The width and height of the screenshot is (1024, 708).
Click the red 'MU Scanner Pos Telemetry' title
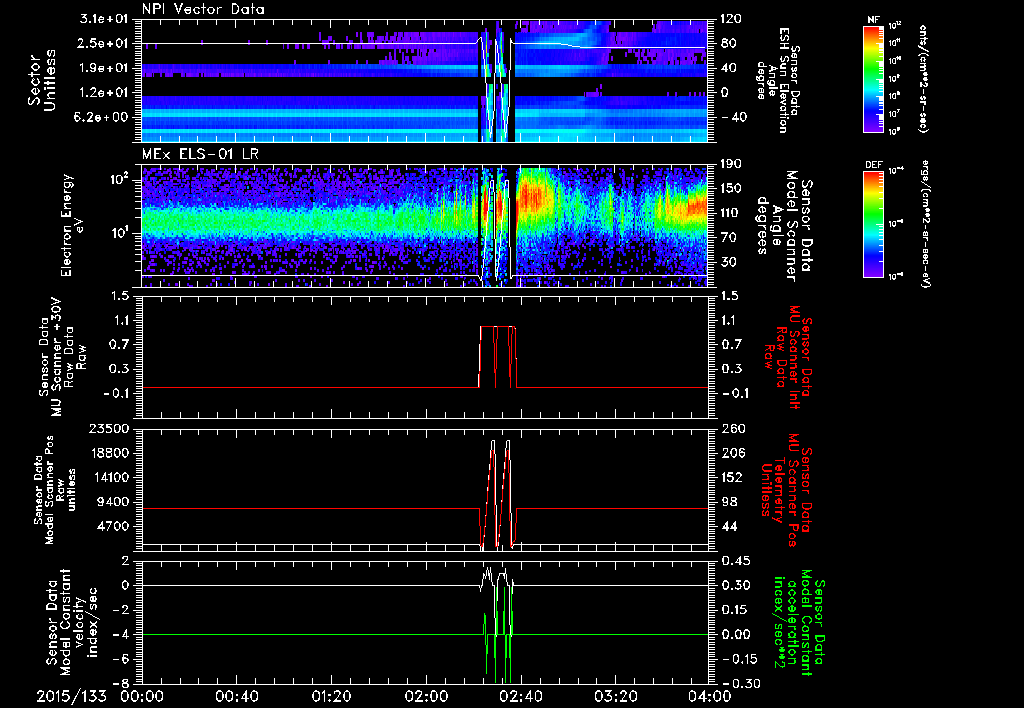pyautogui.click(x=785, y=489)
